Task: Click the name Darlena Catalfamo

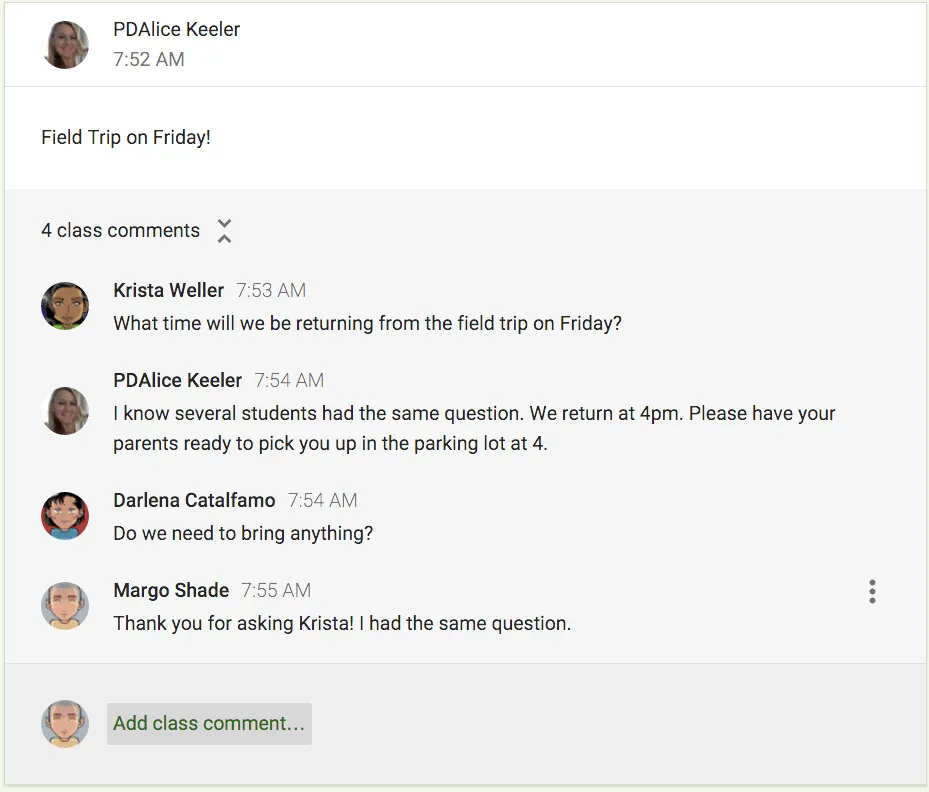Action: click(x=194, y=501)
